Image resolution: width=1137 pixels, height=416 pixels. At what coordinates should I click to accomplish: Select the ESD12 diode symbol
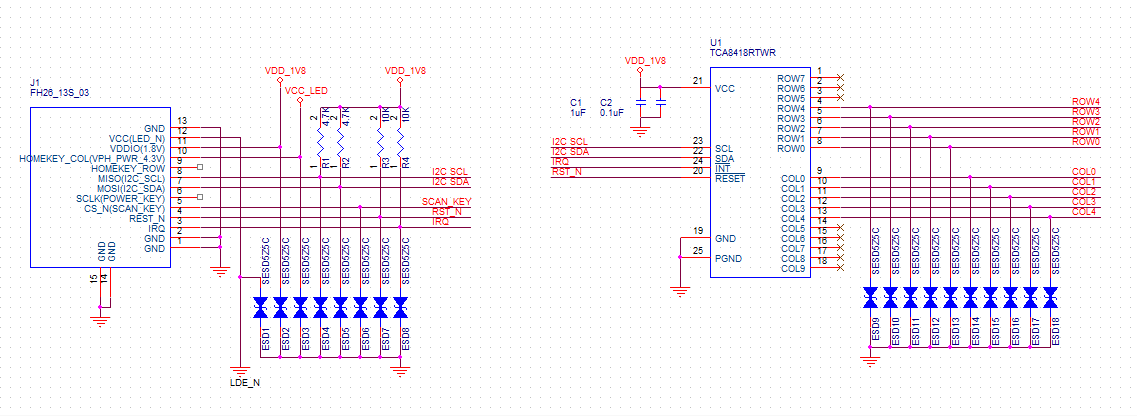click(x=931, y=296)
